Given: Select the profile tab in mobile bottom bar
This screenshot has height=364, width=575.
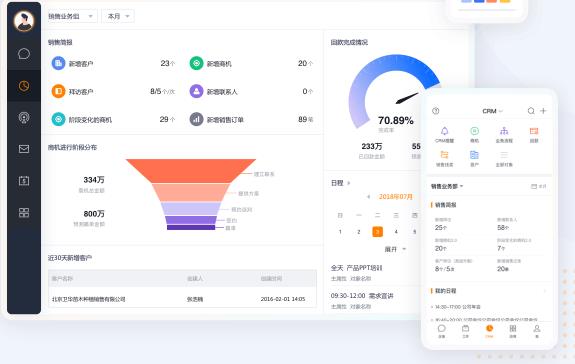Looking at the screenshot, I should 536,331.
